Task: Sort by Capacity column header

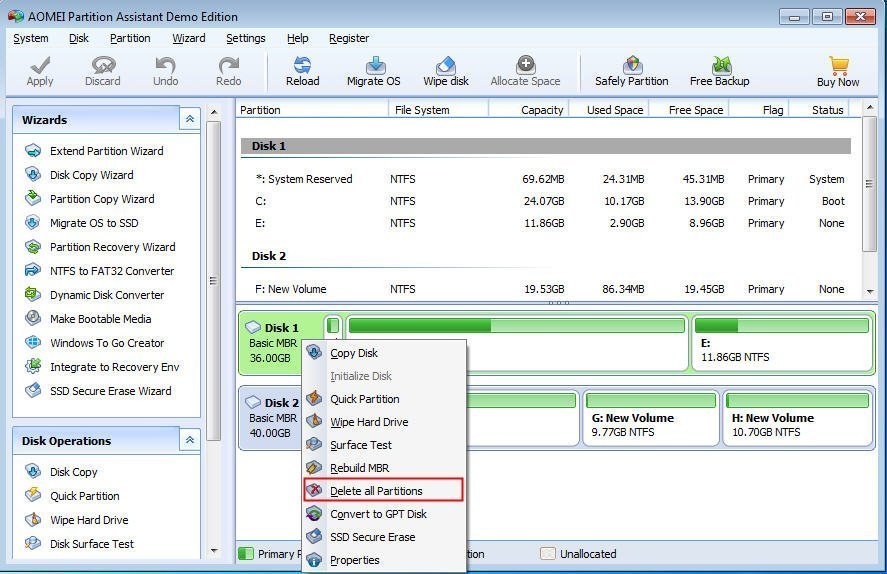Action: click(529, 110)
